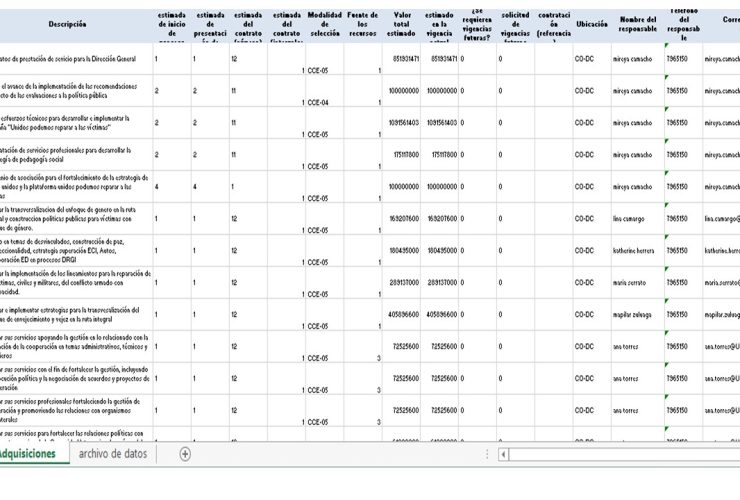Select the 'Dirección General' description cell

pyautogui.click(x=76, y=59)
